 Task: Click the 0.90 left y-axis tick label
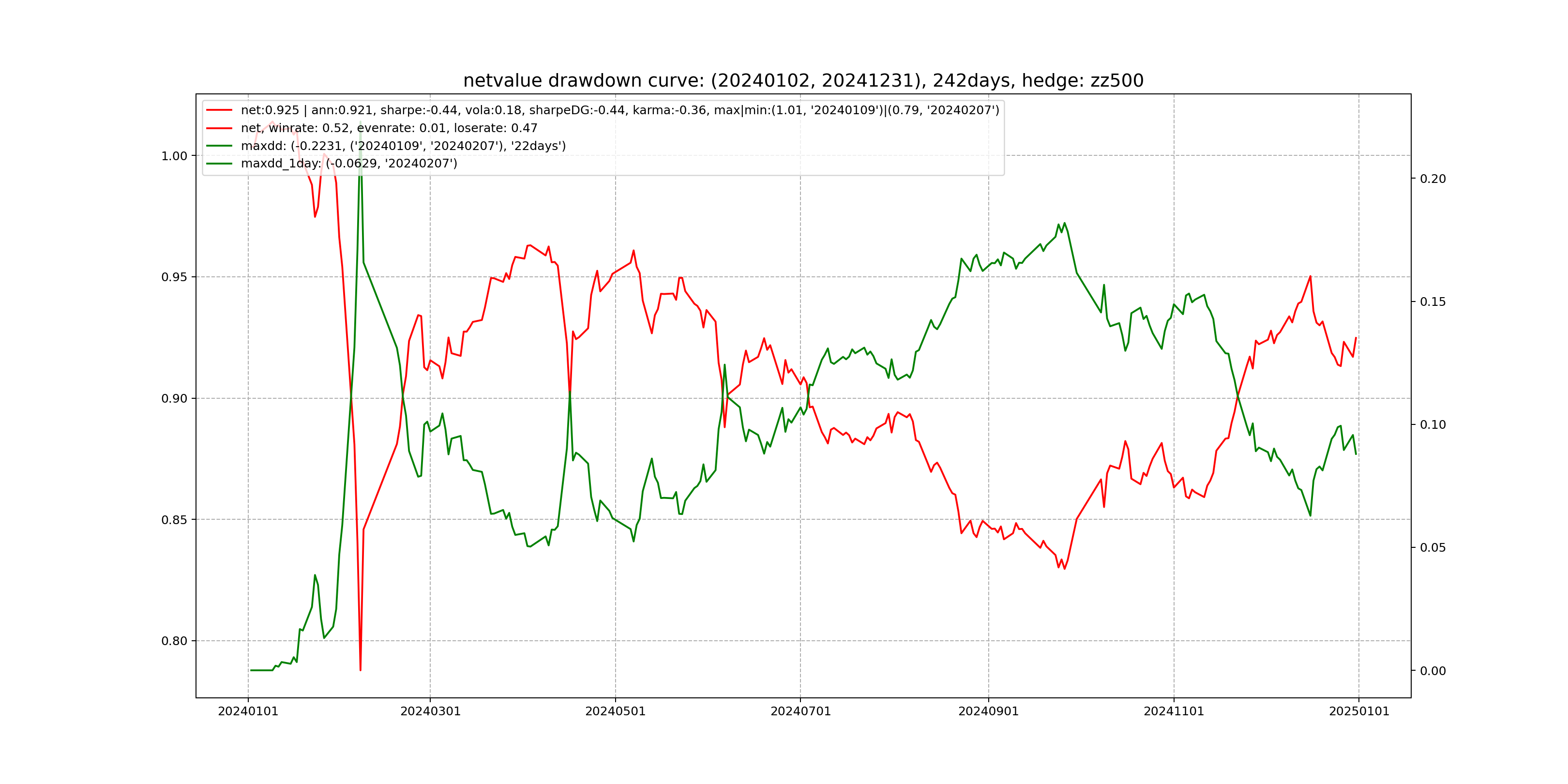174,399
